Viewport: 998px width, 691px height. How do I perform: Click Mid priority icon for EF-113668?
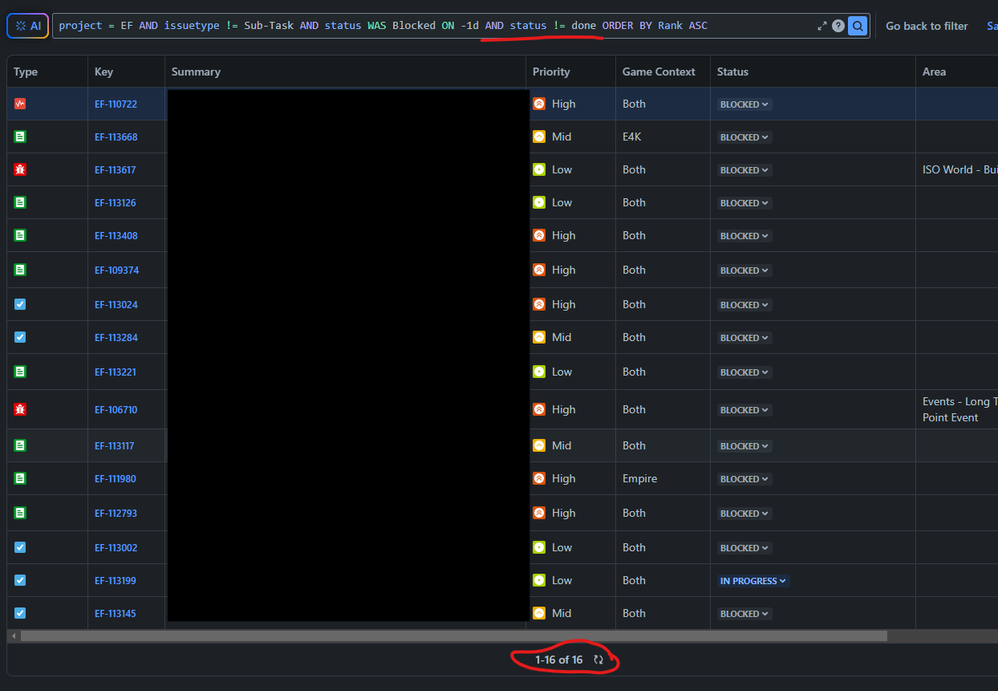coord(539,137)
